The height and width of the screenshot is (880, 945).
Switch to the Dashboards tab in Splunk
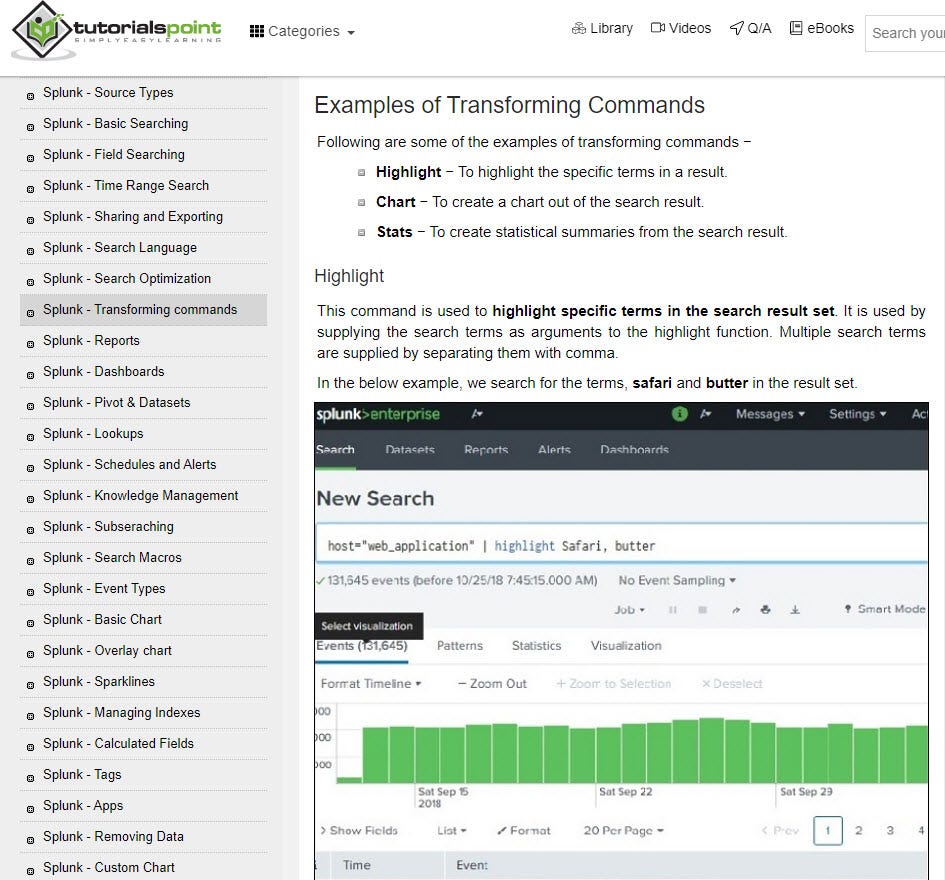[x=634, y=450]
